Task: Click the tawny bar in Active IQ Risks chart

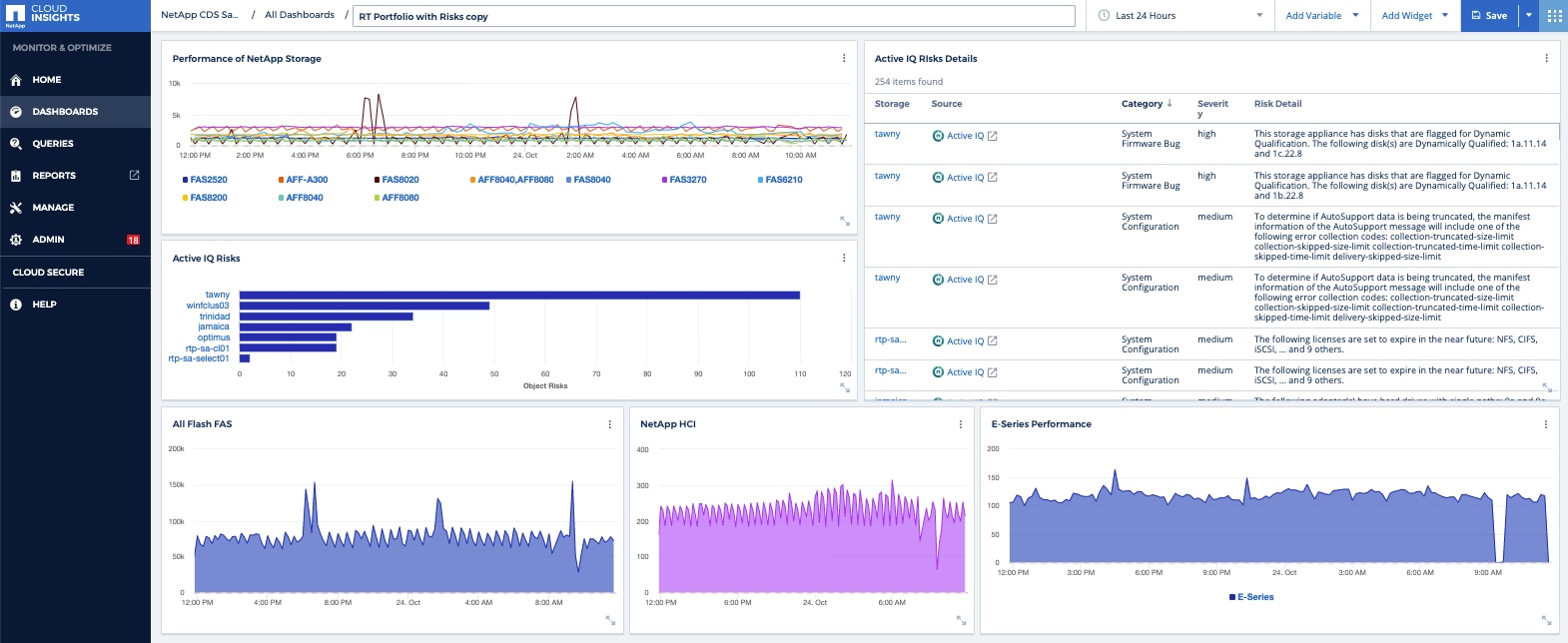Action: tap(519, 295)
